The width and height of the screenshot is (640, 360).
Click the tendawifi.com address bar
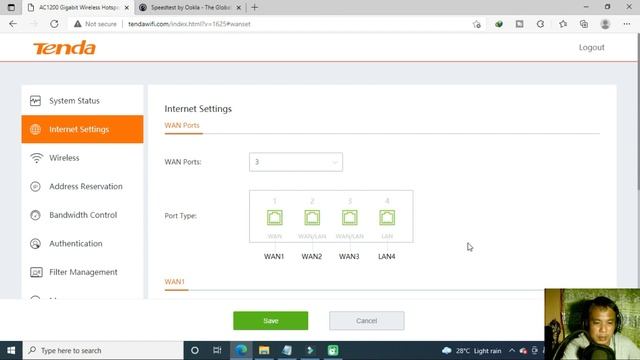189,24
